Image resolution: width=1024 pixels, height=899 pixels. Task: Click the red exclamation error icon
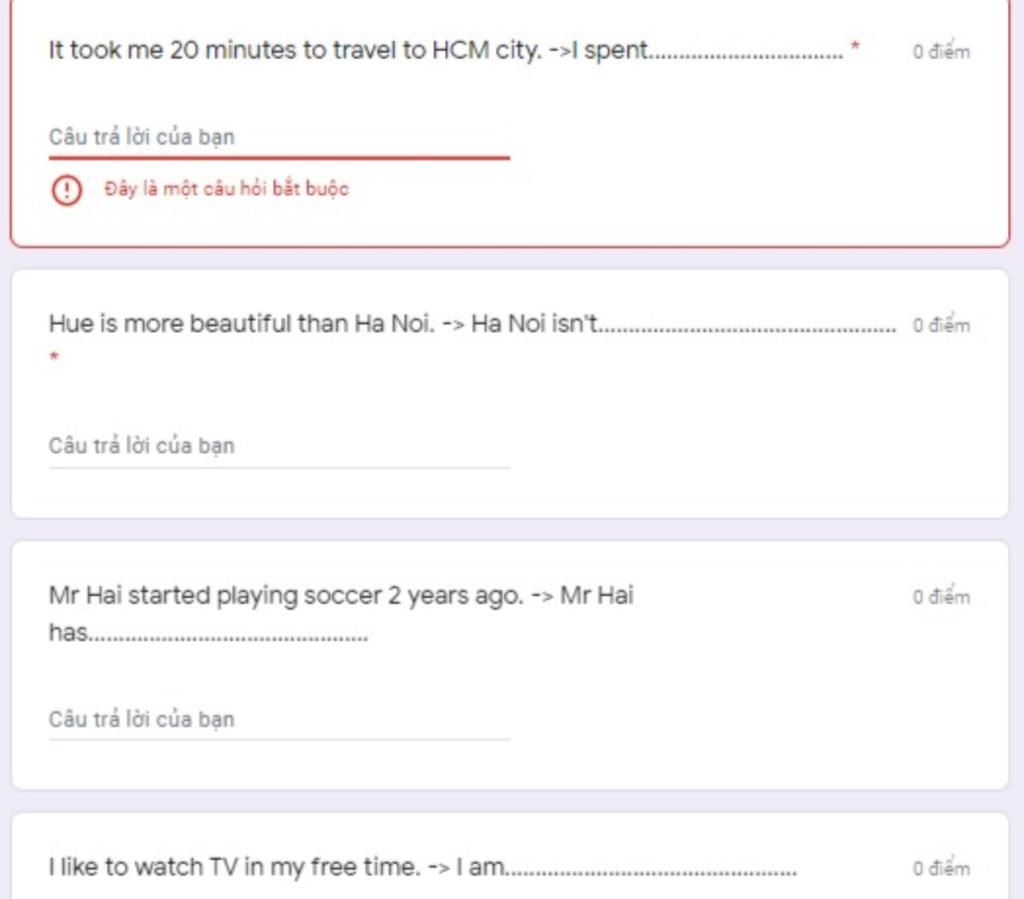tap(67, 190)
